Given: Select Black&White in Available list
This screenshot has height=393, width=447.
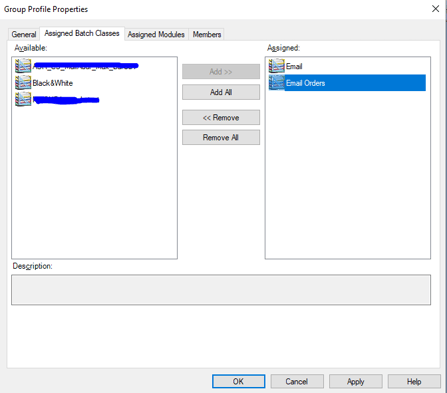Looking at the screenshot, I should click(53, 83).
